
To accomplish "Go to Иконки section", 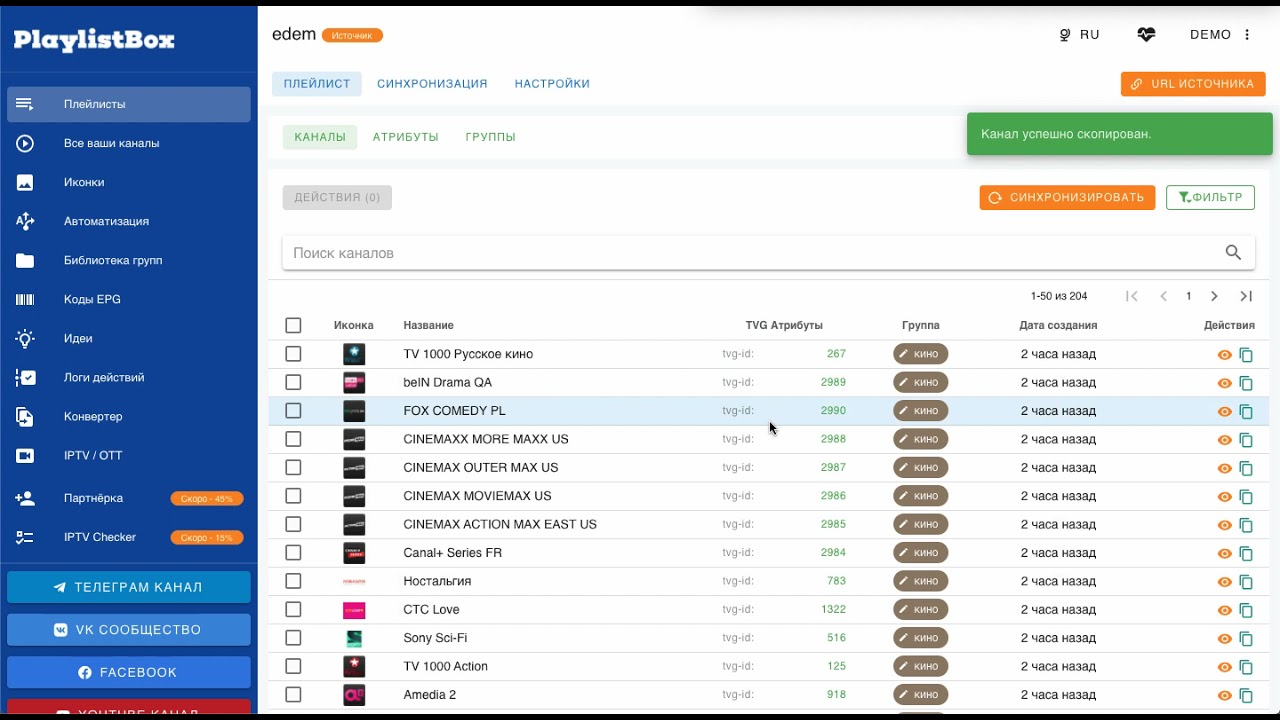I will click(x=129, y=182).
